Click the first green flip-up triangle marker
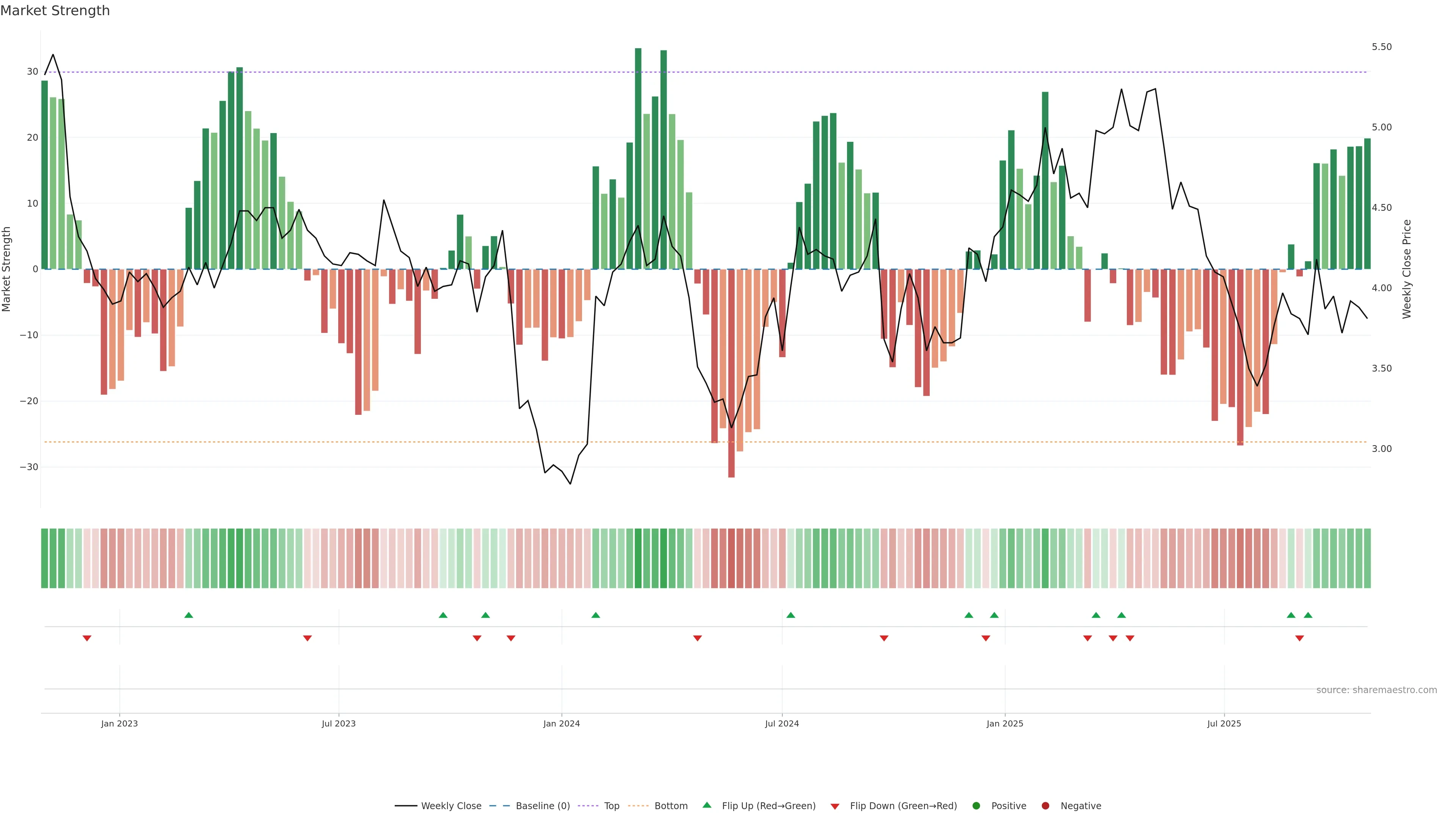The width and height of the screenshot is (1456, 819). 189,615
